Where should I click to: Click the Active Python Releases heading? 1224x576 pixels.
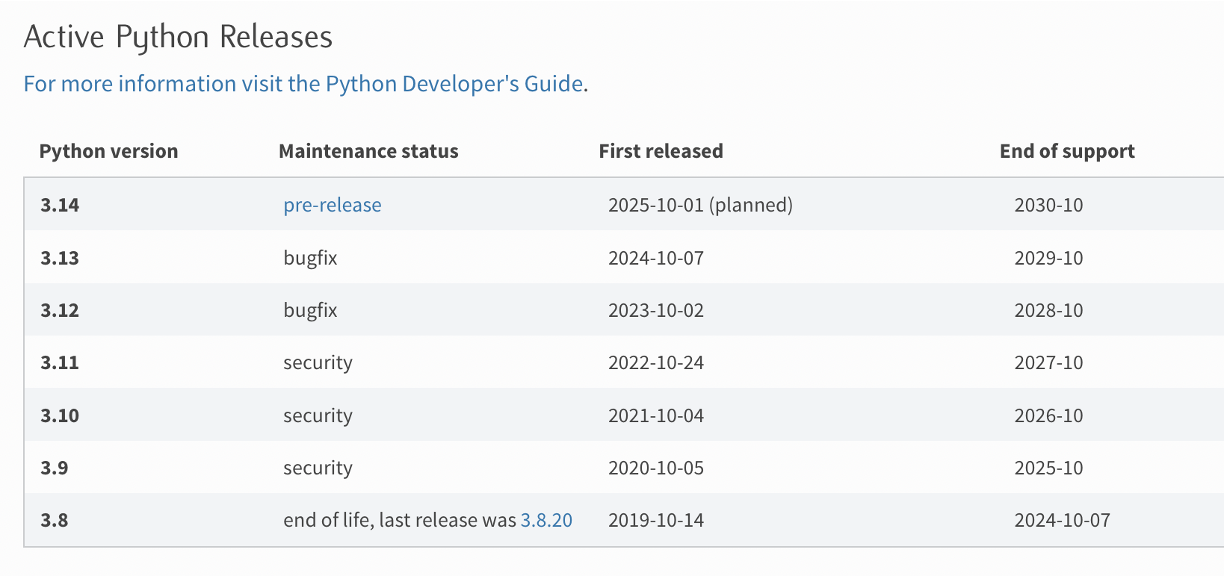click(x=178, y=37)
